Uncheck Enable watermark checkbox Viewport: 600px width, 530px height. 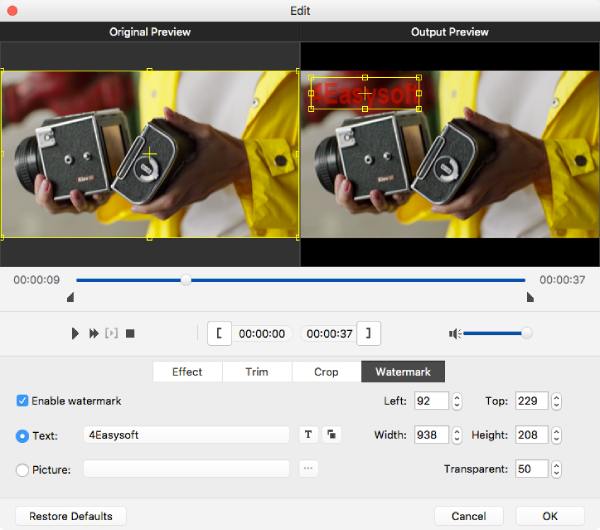[22, 401]
